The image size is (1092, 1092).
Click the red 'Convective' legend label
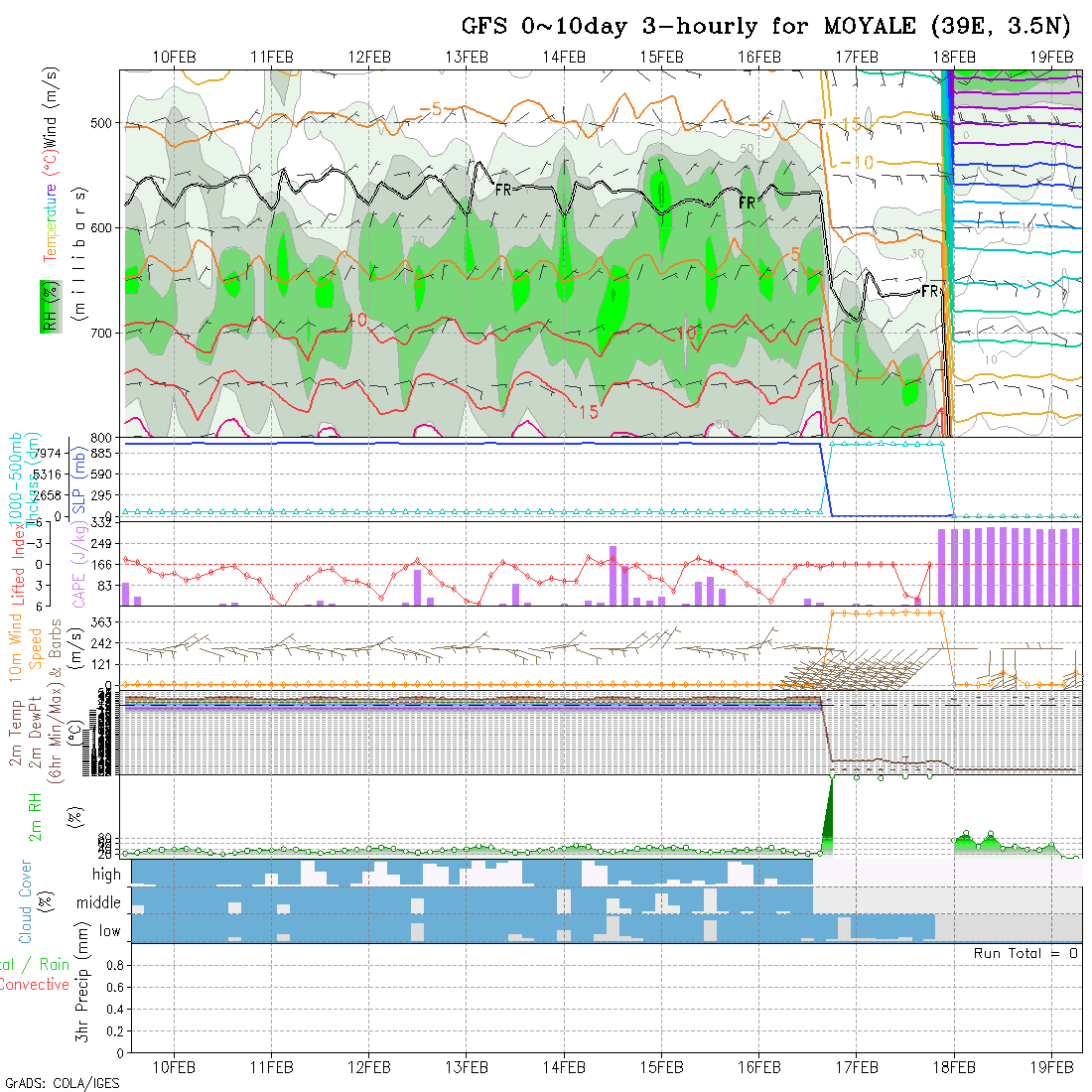pyautogui.click(x=35, y=985)
